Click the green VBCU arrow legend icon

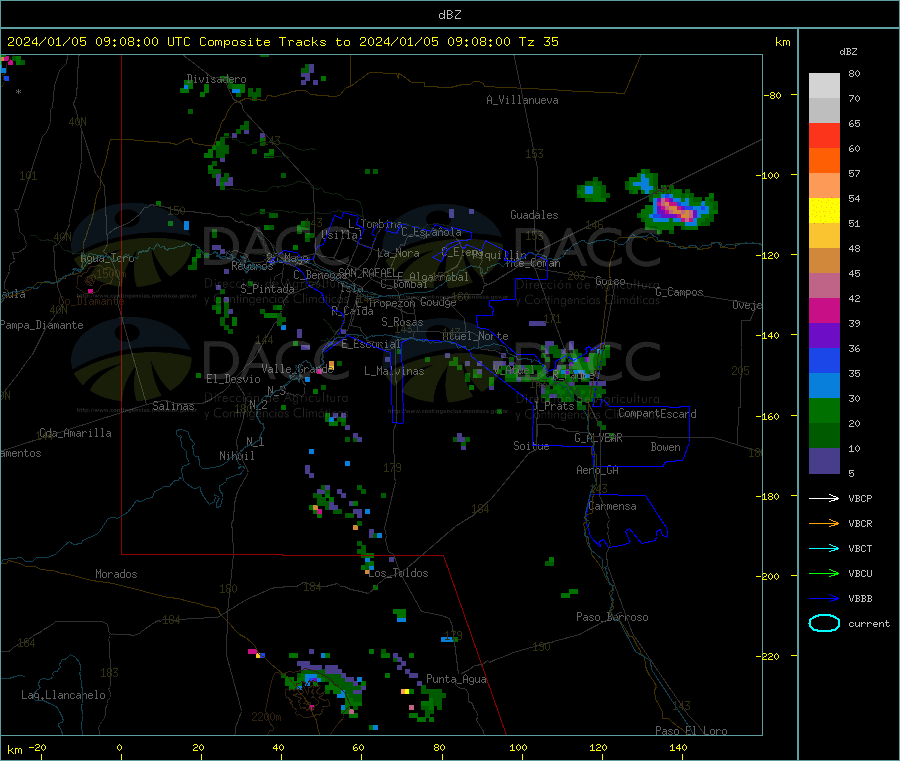[x=824, y=573]
